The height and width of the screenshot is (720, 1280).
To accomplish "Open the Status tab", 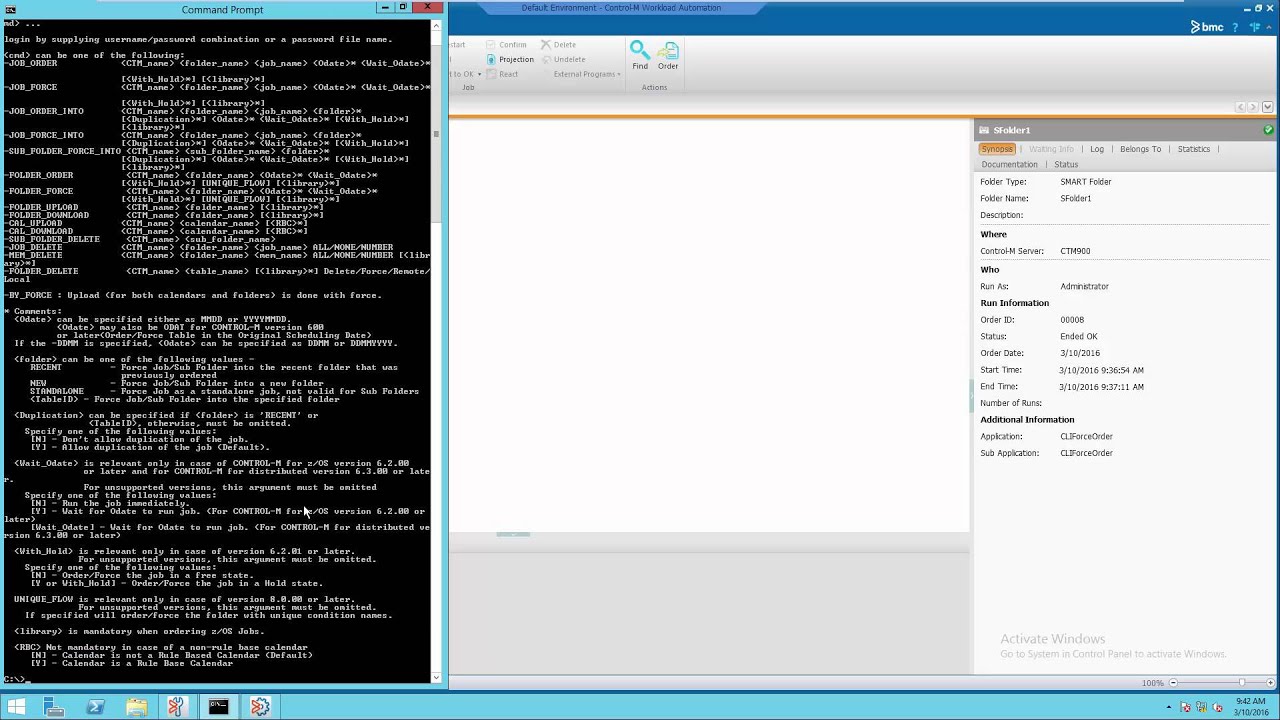I will coord(1066,164).
